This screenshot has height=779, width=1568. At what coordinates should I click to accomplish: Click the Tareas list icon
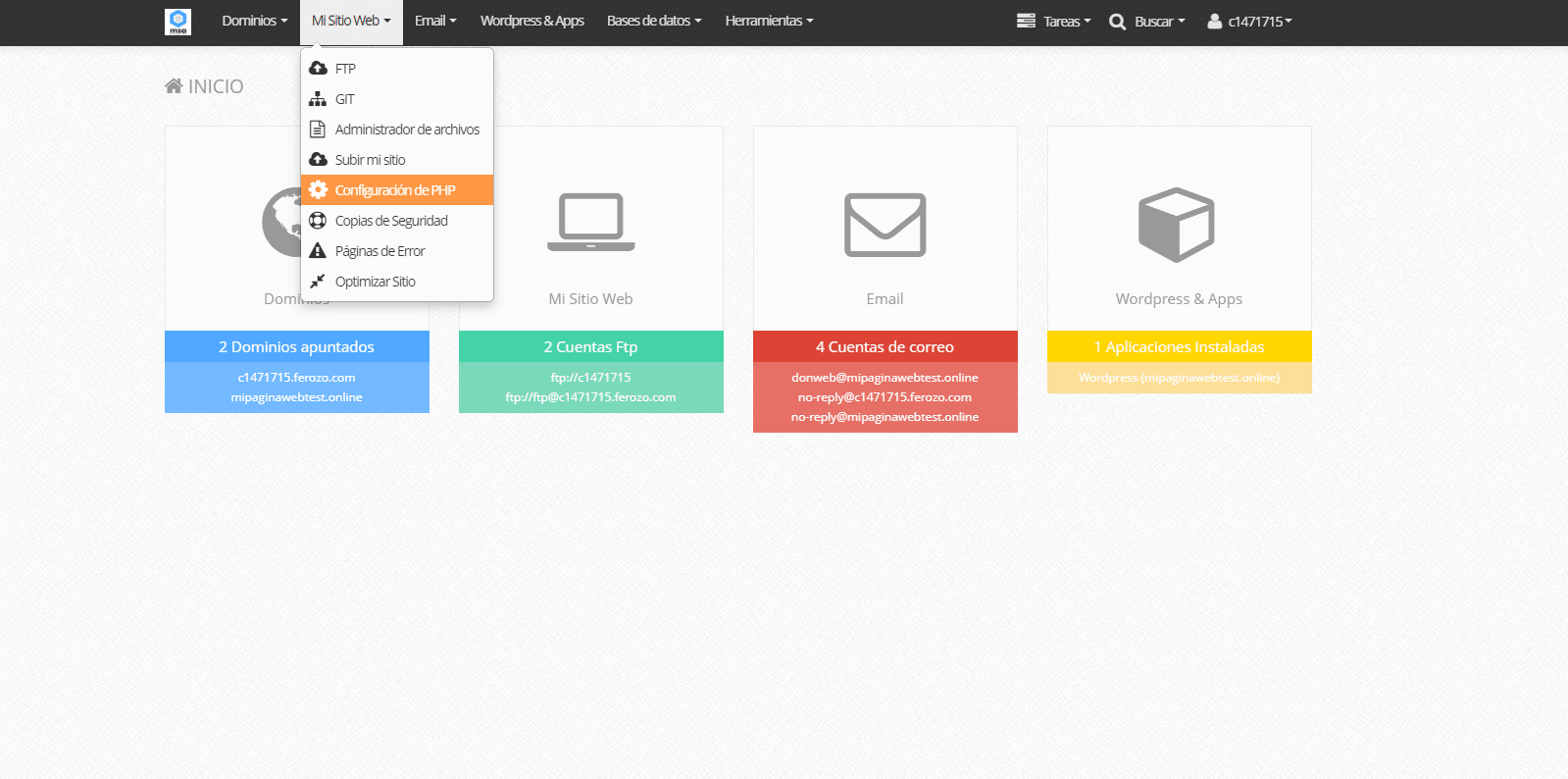[x=1026, y=21]
